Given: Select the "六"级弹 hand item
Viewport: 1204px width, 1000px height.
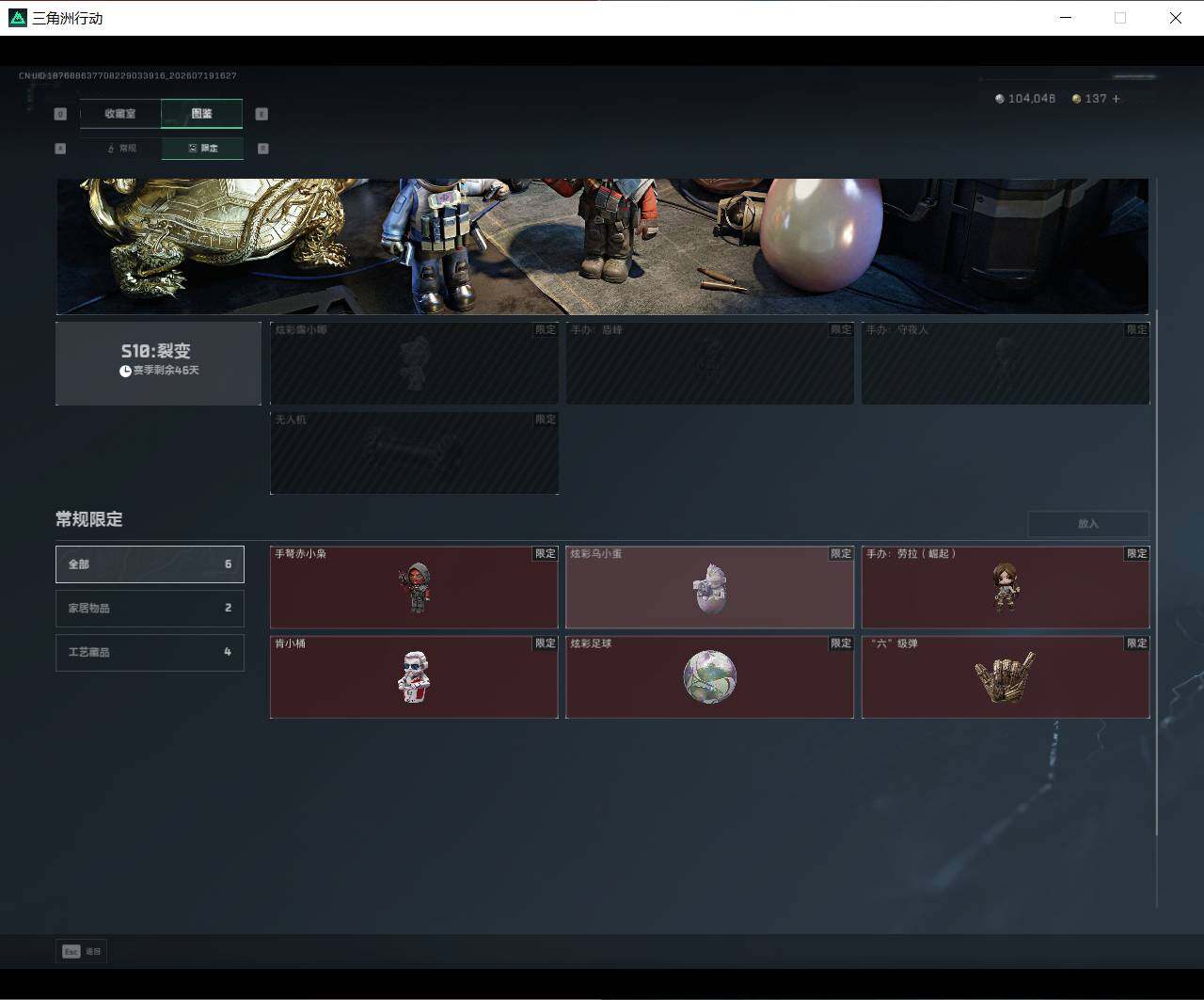Looking at the screenshot, I should click(1006, 676).
